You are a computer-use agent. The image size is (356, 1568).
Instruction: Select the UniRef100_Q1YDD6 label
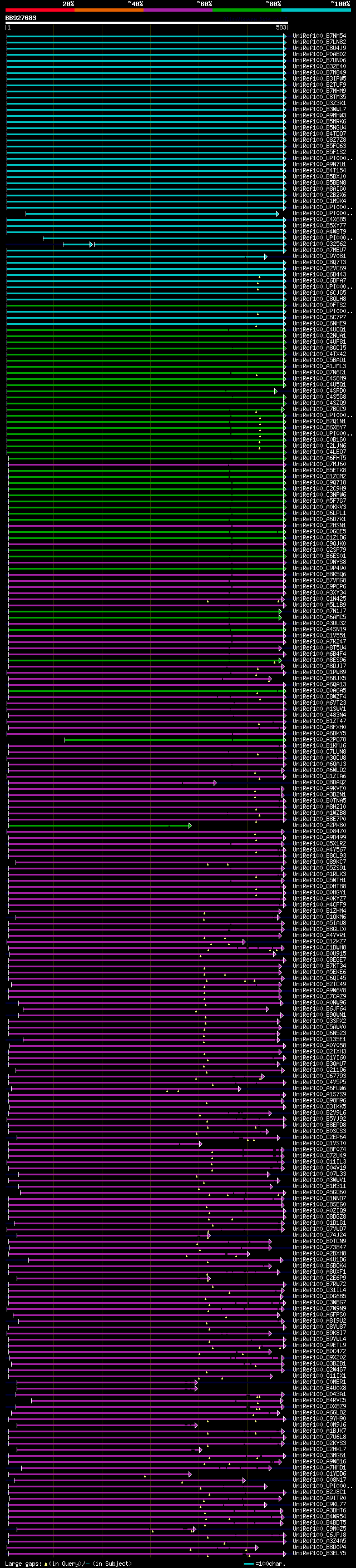(x=319, y=1473)
